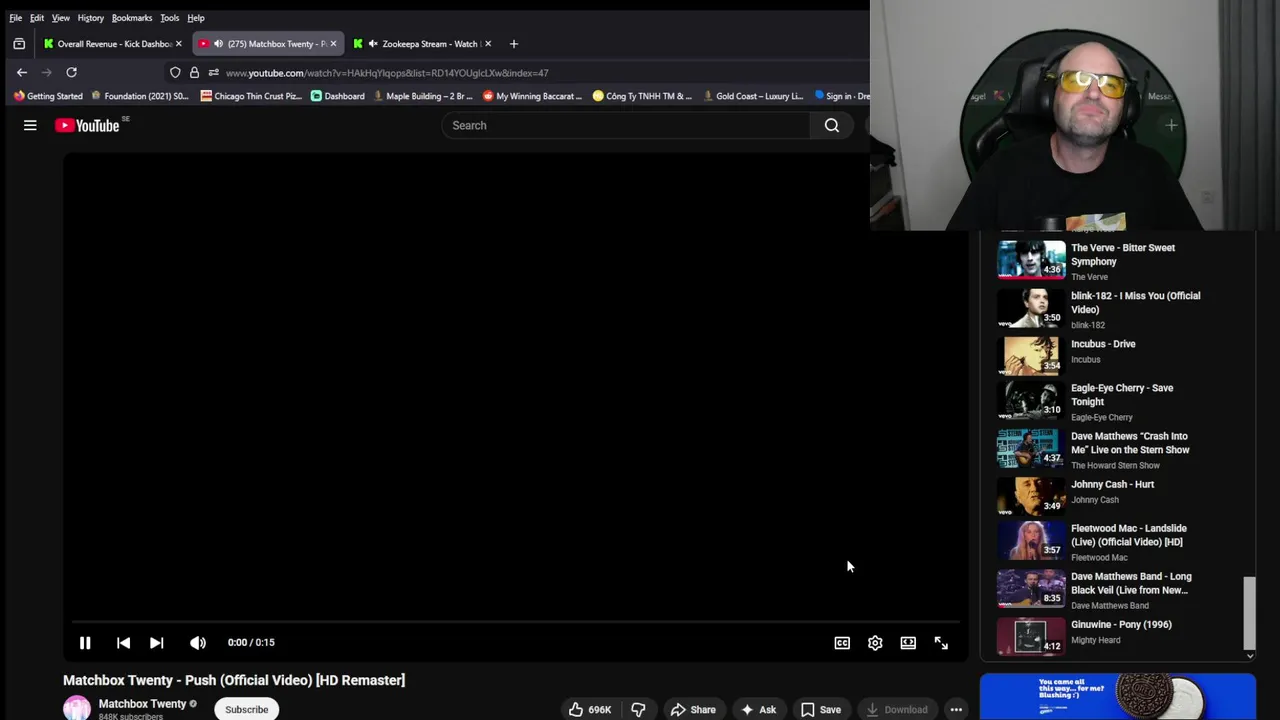The image size is (1280, 720).
Task: Pause the video playback
Action: coord(85,643)
